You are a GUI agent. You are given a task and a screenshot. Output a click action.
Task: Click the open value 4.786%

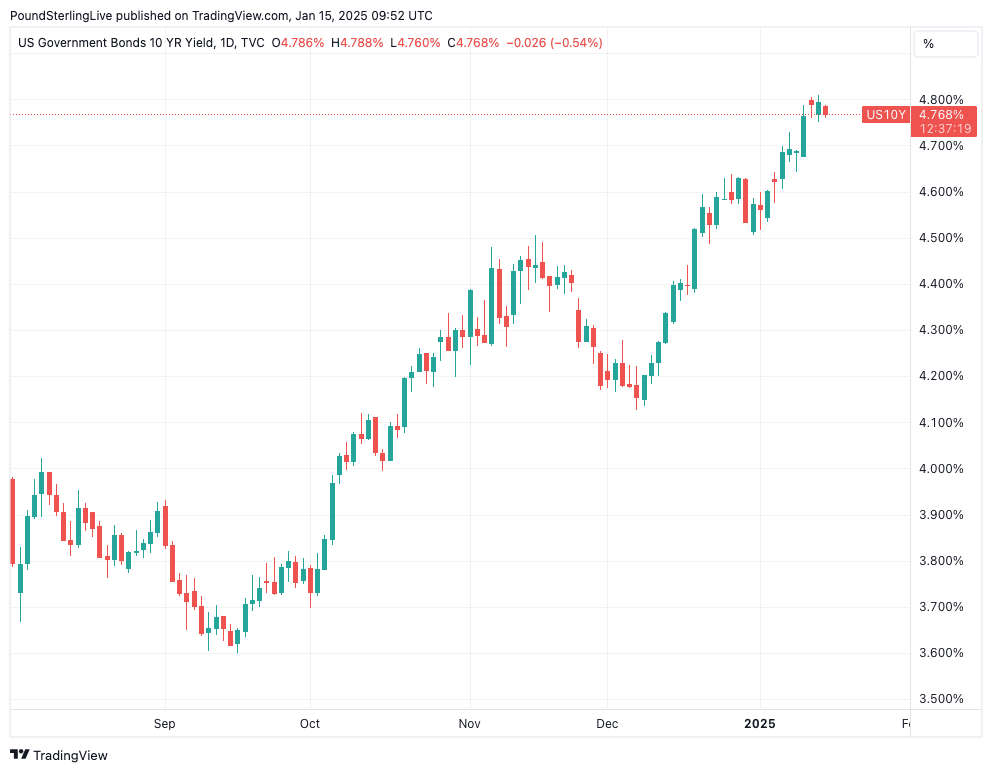pos(303,43)
